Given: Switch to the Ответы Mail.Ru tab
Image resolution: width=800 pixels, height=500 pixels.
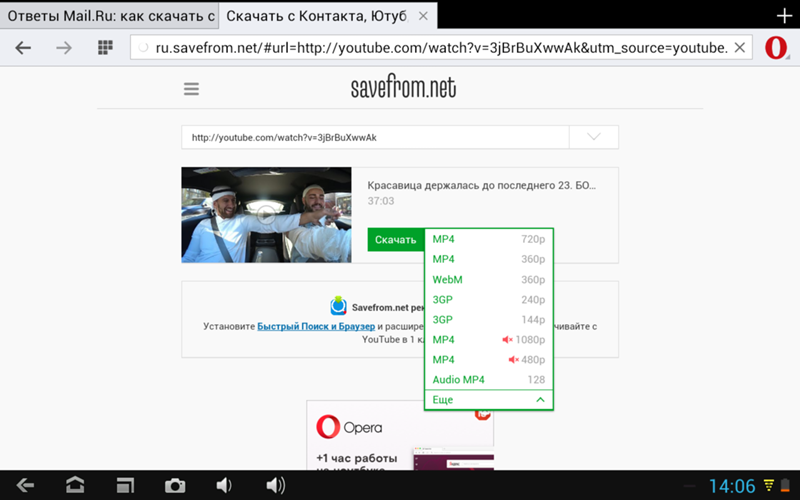Looking at the screenshot, I should pyautogui.click(x=109, y=16).
